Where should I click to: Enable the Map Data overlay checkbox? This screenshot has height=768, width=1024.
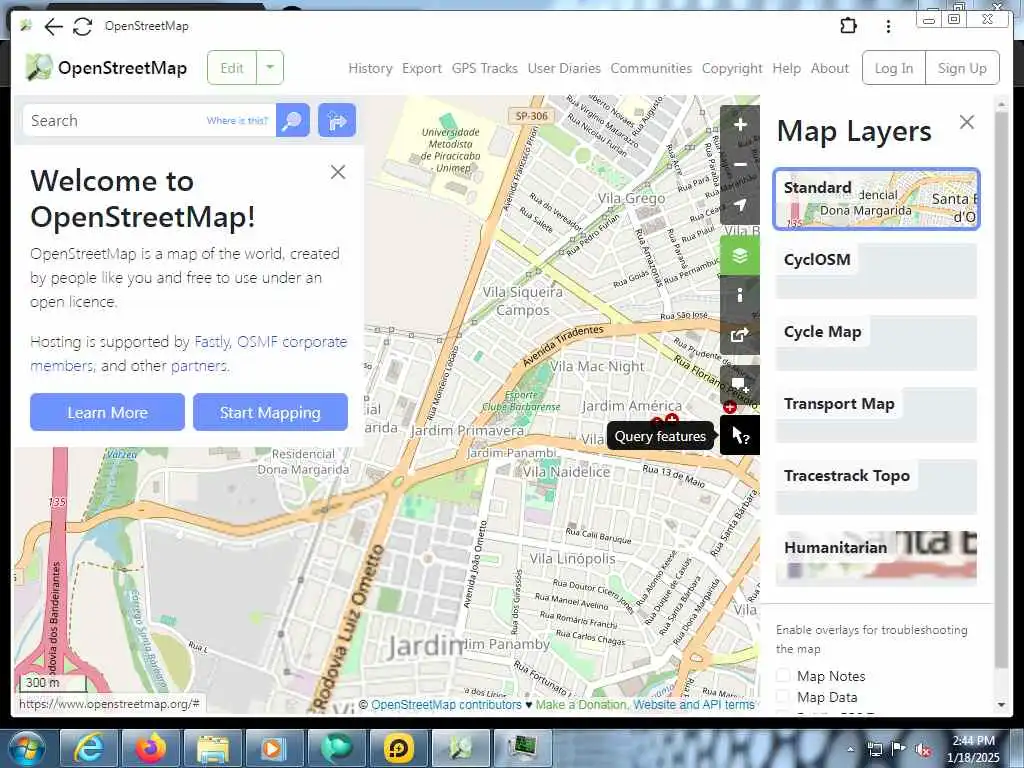pos(783,697)
